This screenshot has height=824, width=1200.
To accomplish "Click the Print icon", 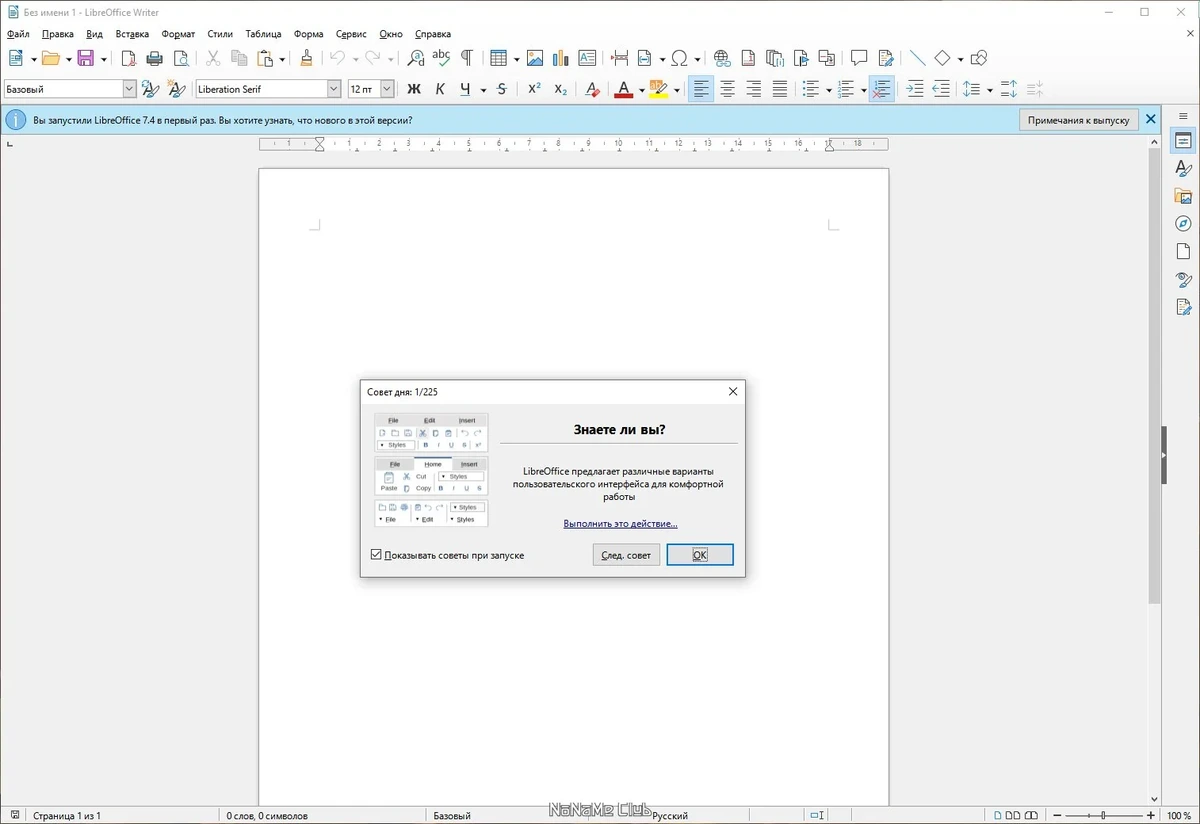I will [x=154, y=58].
